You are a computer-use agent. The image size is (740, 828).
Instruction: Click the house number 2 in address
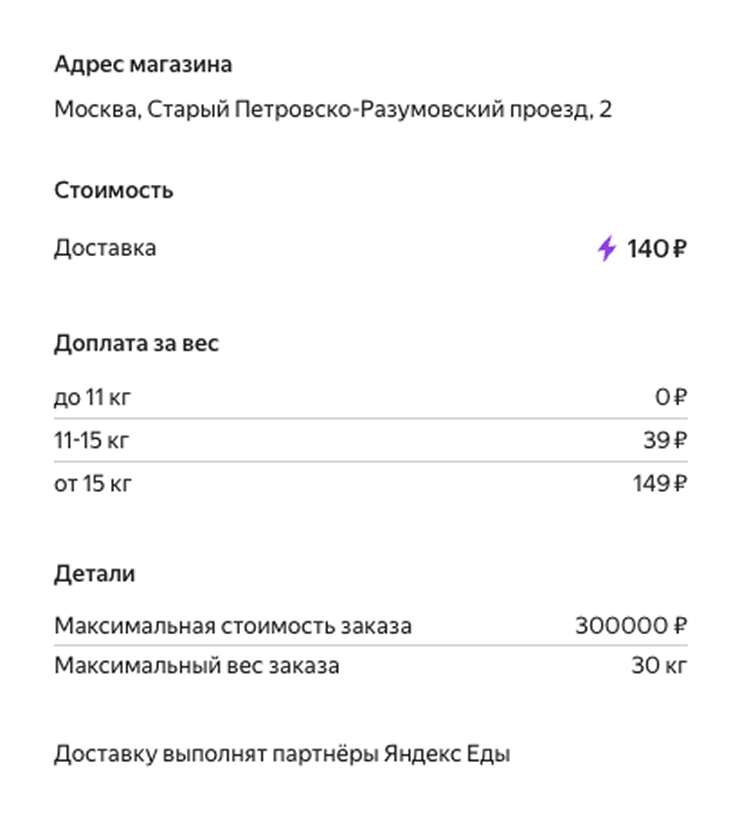tap(605, 110)
